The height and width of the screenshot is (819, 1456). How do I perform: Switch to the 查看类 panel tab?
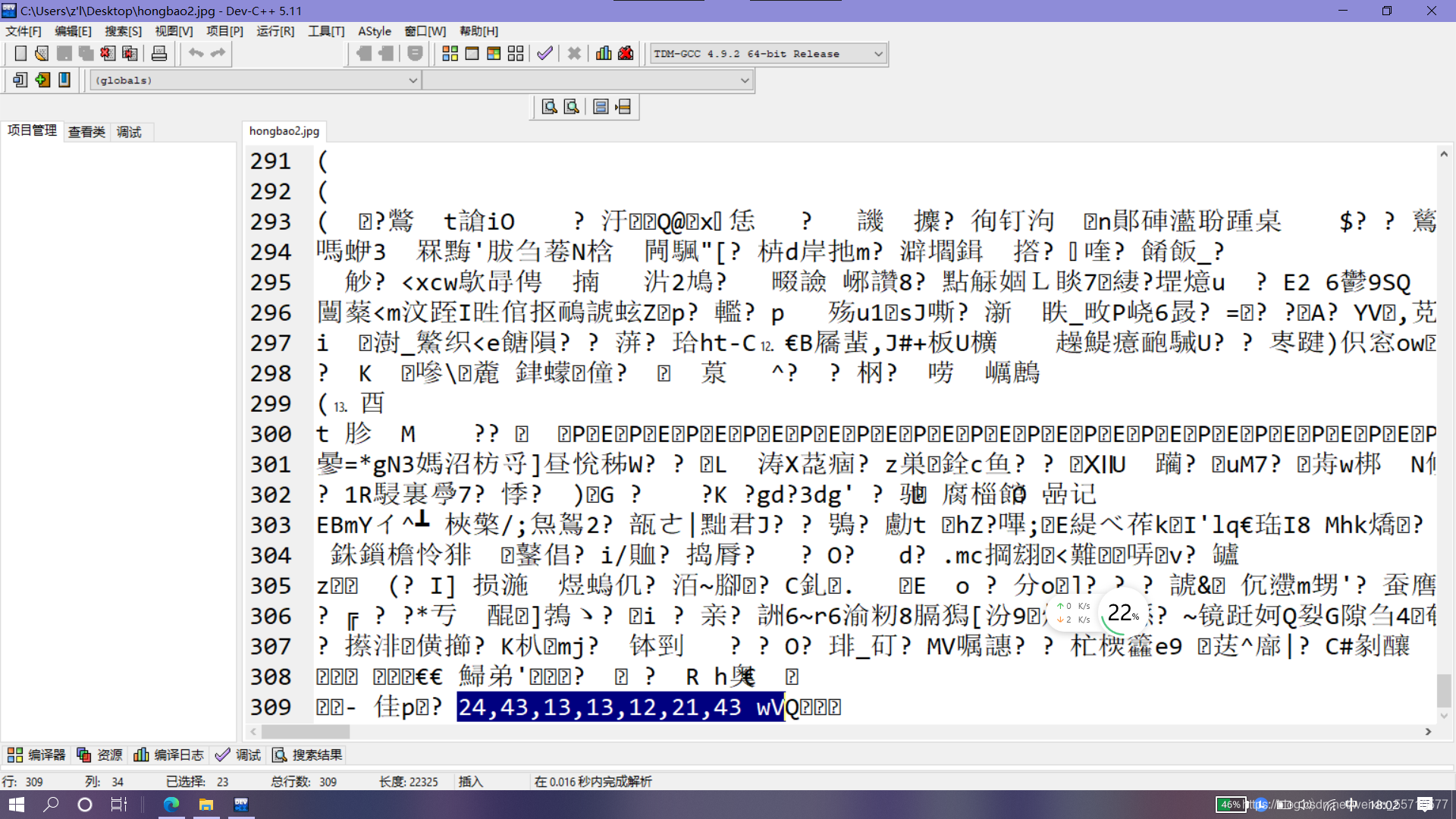[x=86, y=132]
